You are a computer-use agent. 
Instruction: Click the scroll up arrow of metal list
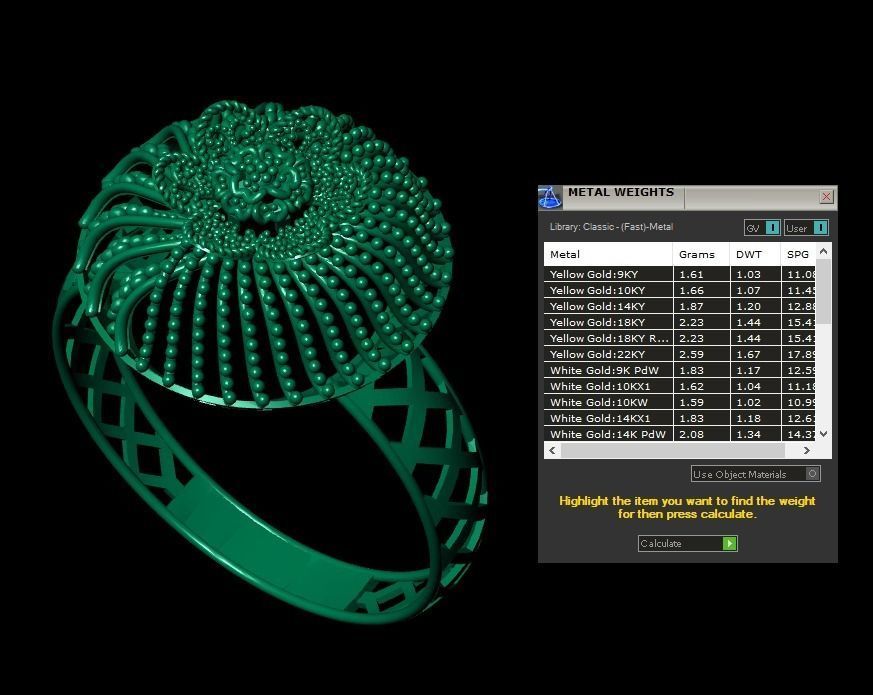tap(824, 251)
